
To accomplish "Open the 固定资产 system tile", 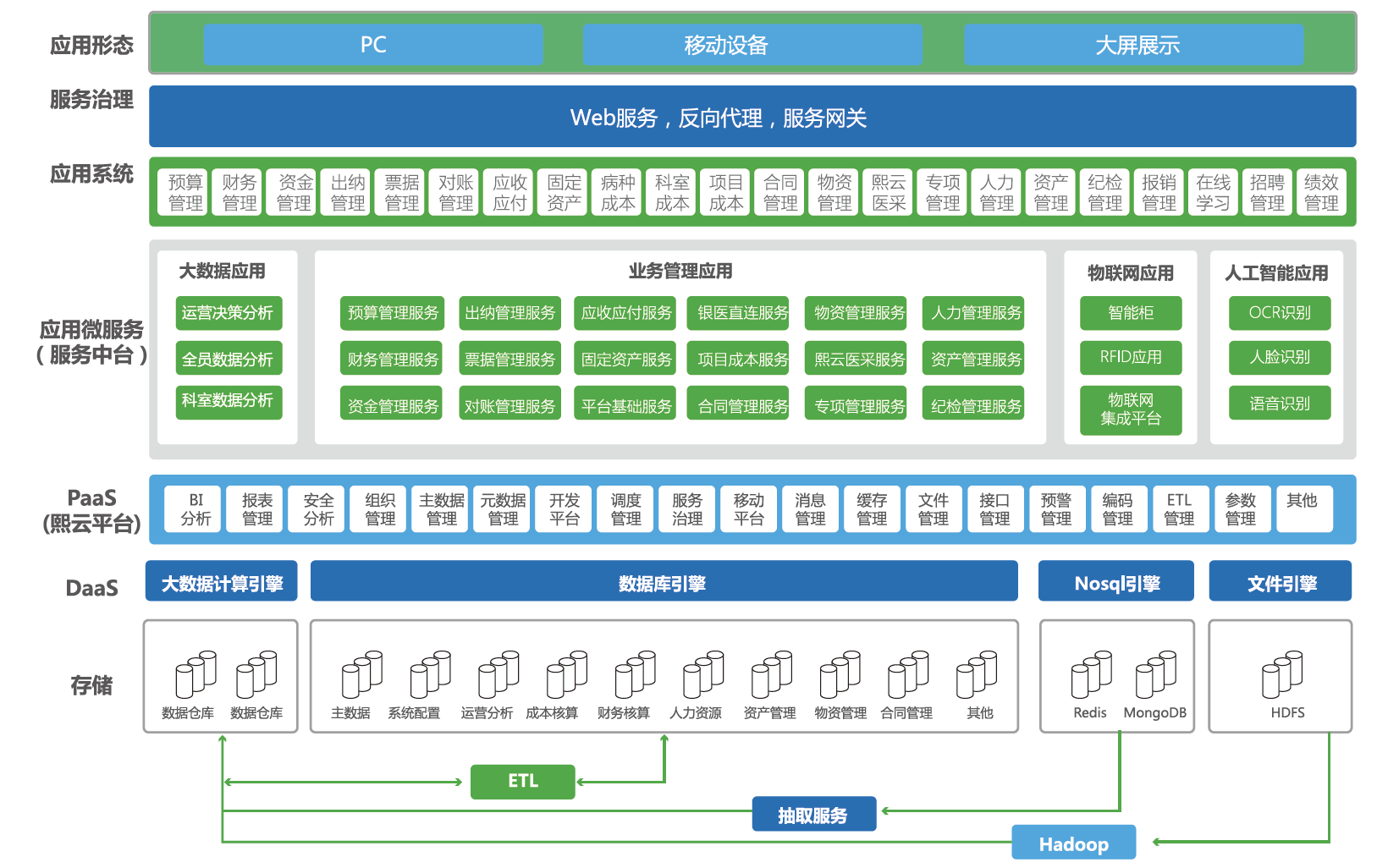I will point(564,193).
